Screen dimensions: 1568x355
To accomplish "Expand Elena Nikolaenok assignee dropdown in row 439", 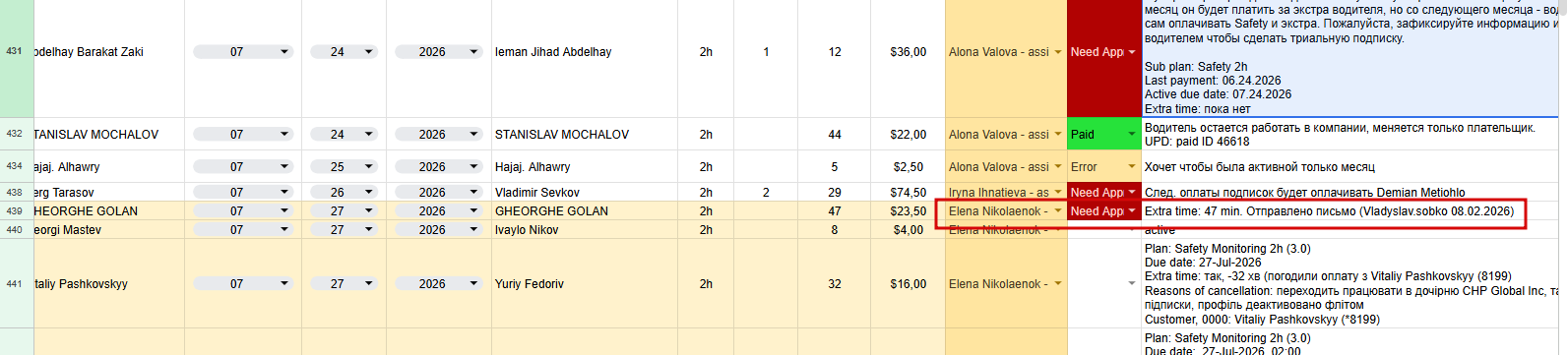I will point(1006,211).
